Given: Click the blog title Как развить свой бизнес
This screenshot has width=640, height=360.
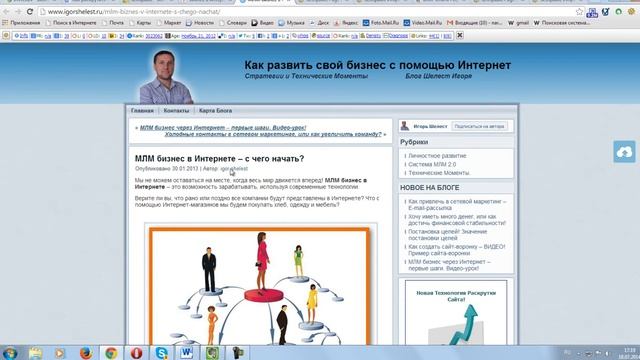Looking at the screenshot, I should pyautogui.click(x=378, y=65).
